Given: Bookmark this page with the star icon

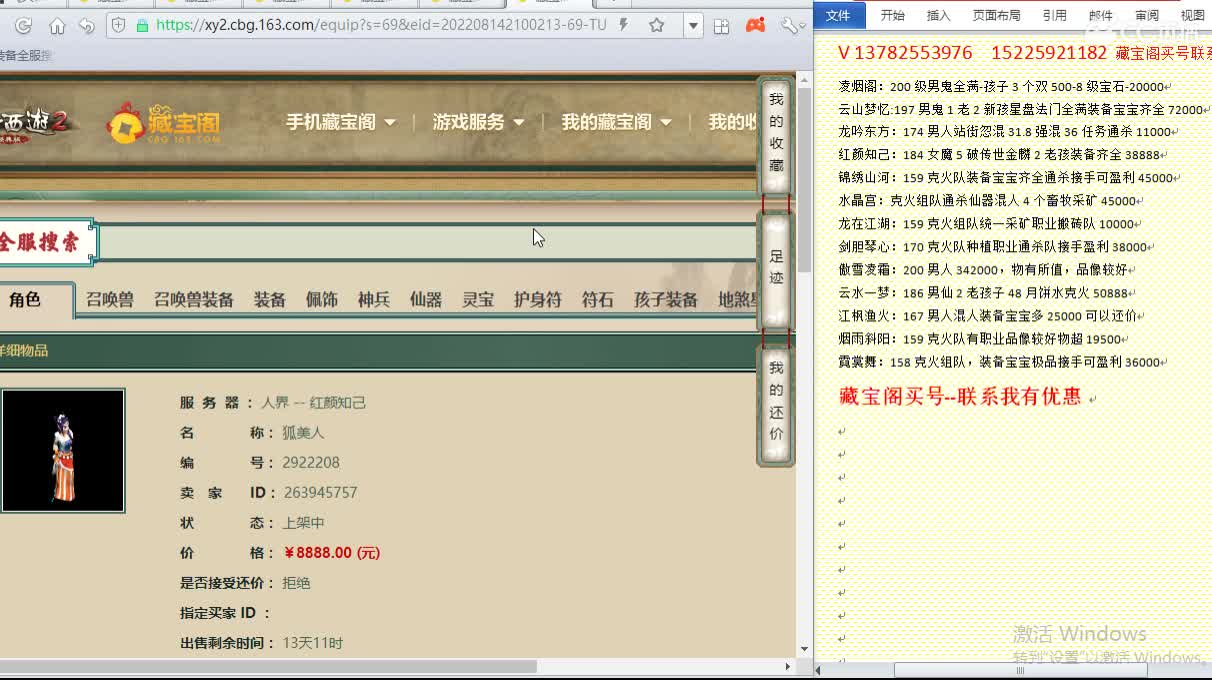Looking at the screenshot, I should pyautogui.click(x=656, y=25).
